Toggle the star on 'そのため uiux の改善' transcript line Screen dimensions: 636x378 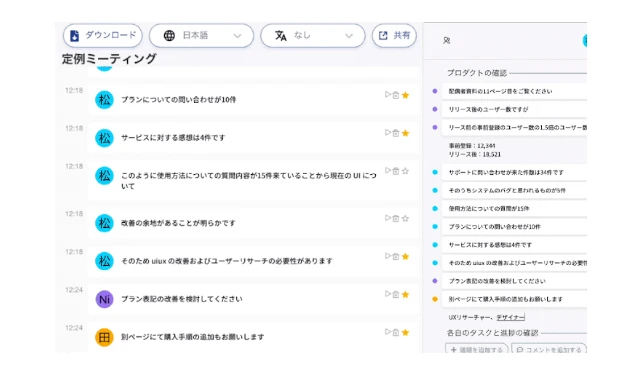405,256
